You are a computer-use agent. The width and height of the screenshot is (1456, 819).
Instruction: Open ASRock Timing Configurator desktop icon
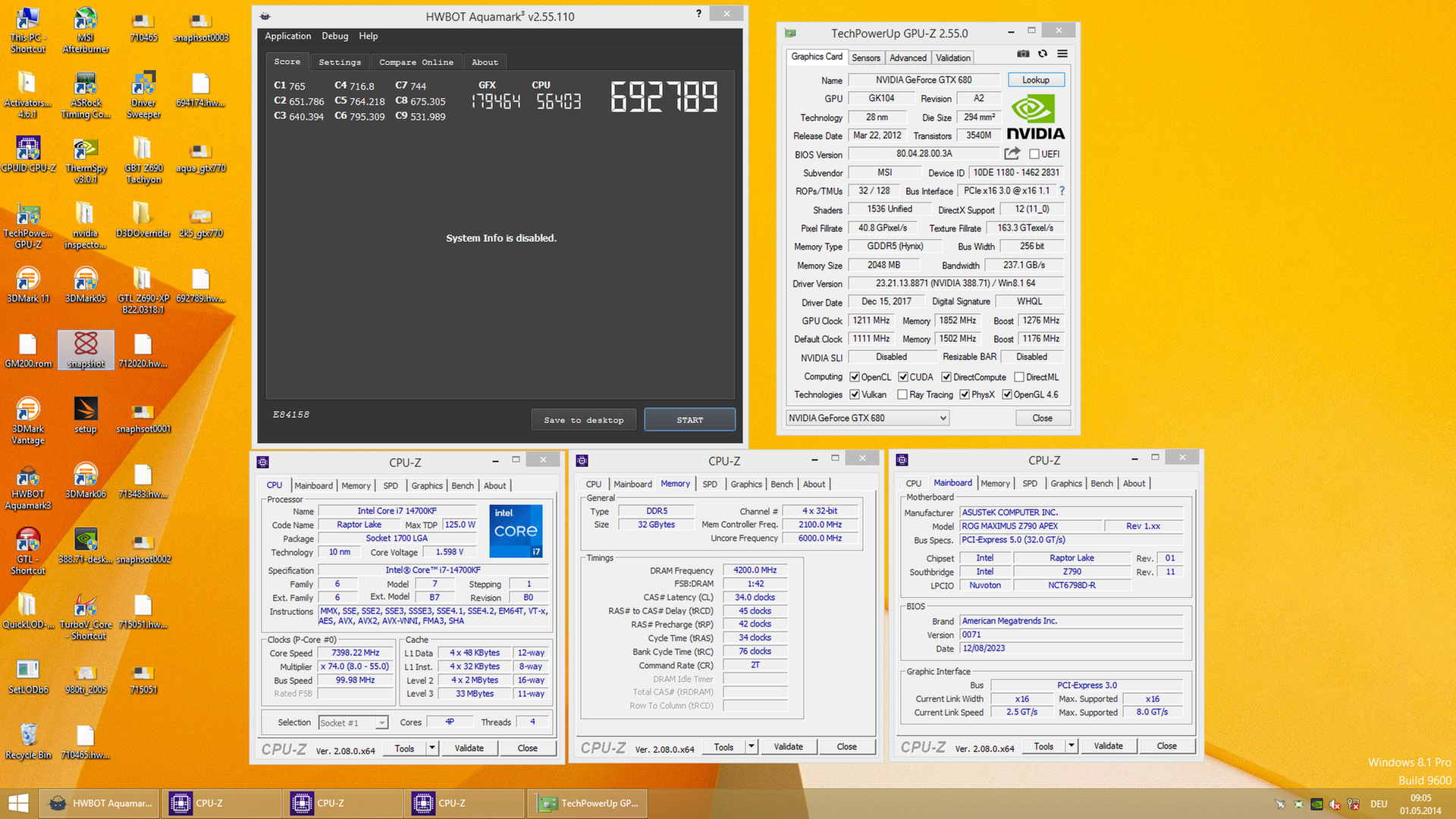[x=86, y=96]
